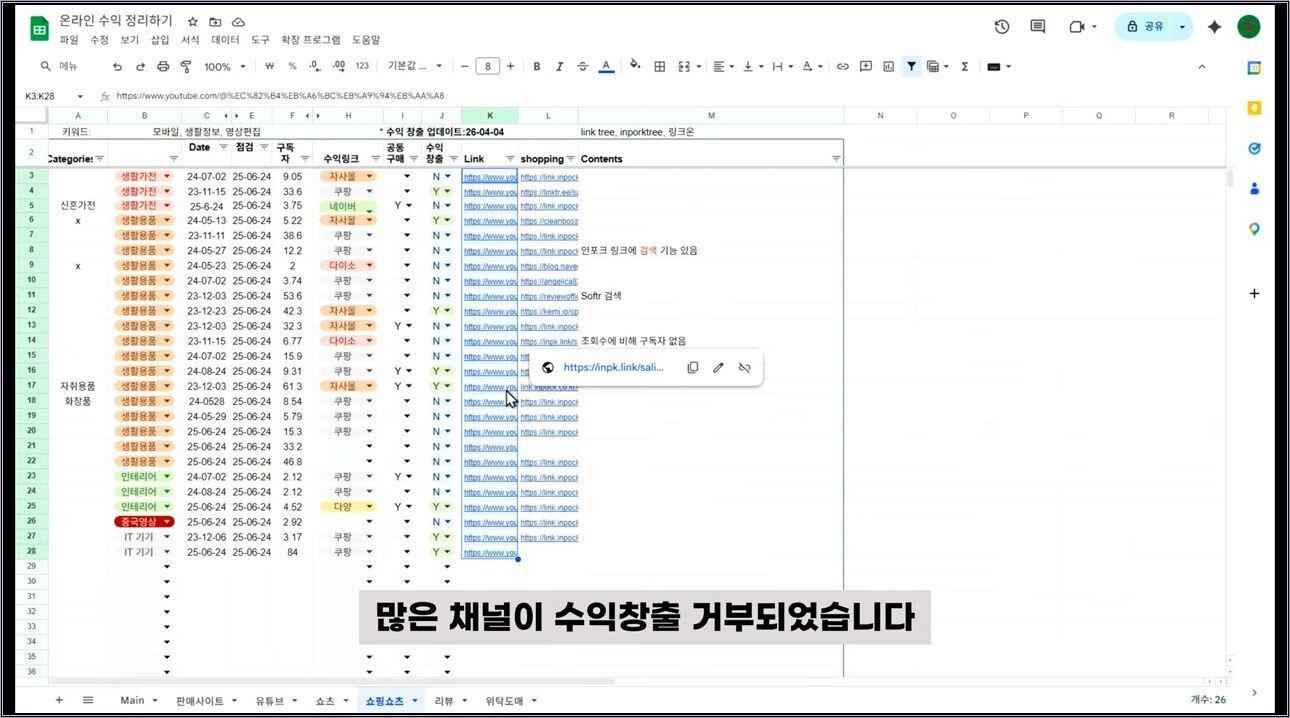
Task: Open the share options arrow
Action: click(1184, 27)
